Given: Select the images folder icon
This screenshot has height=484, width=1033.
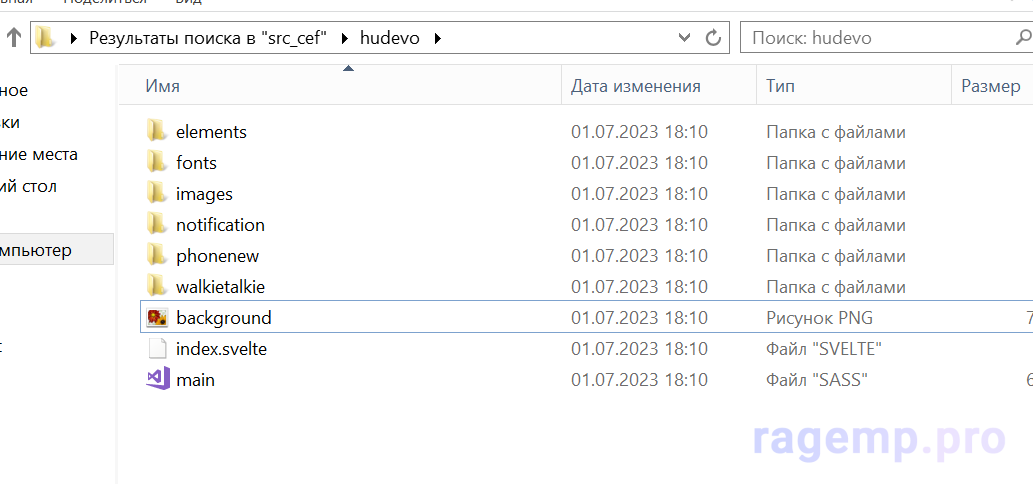Looking at the screenshot, I should 156,193.
